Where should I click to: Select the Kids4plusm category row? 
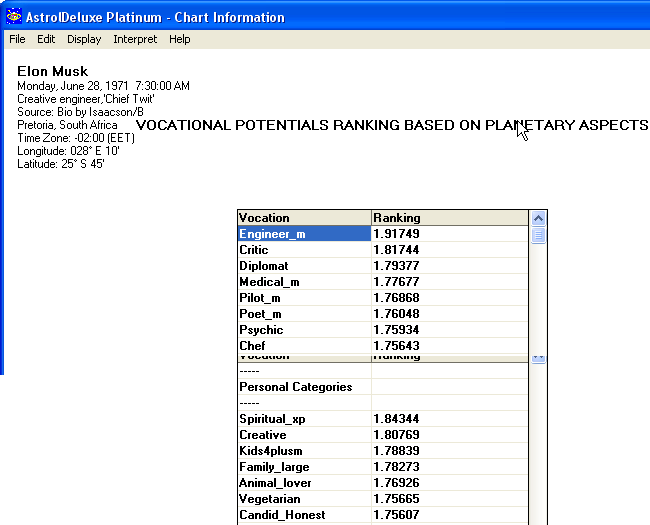point(383,451)
